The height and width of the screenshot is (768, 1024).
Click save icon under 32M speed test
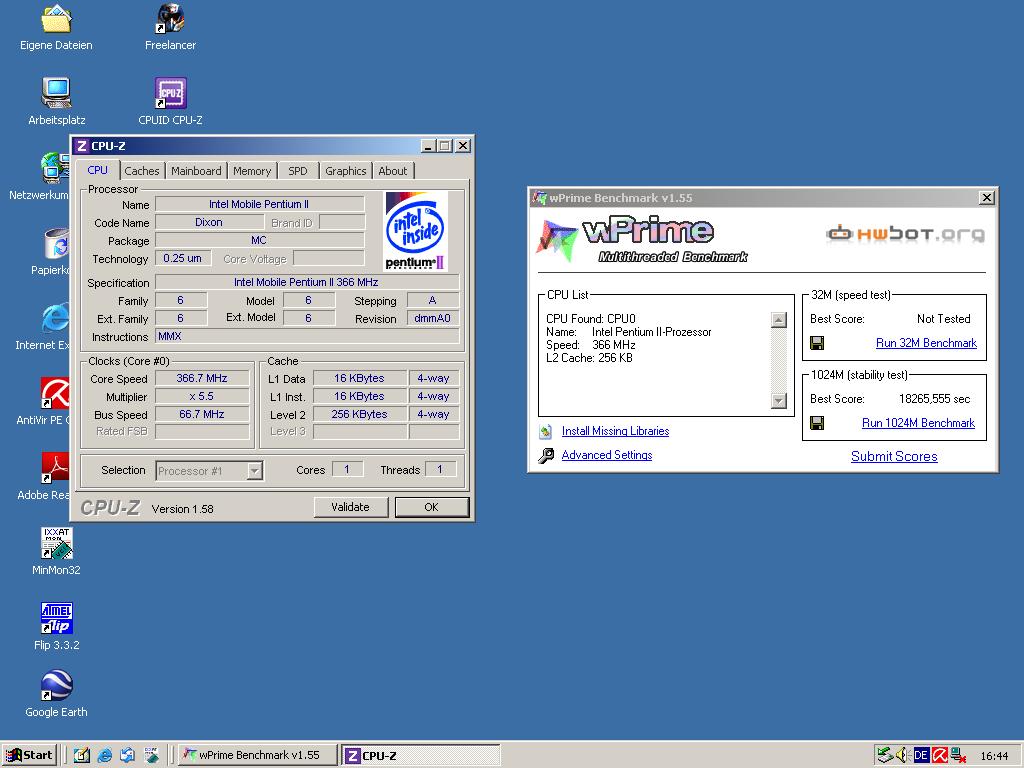(x=816, y=343)
